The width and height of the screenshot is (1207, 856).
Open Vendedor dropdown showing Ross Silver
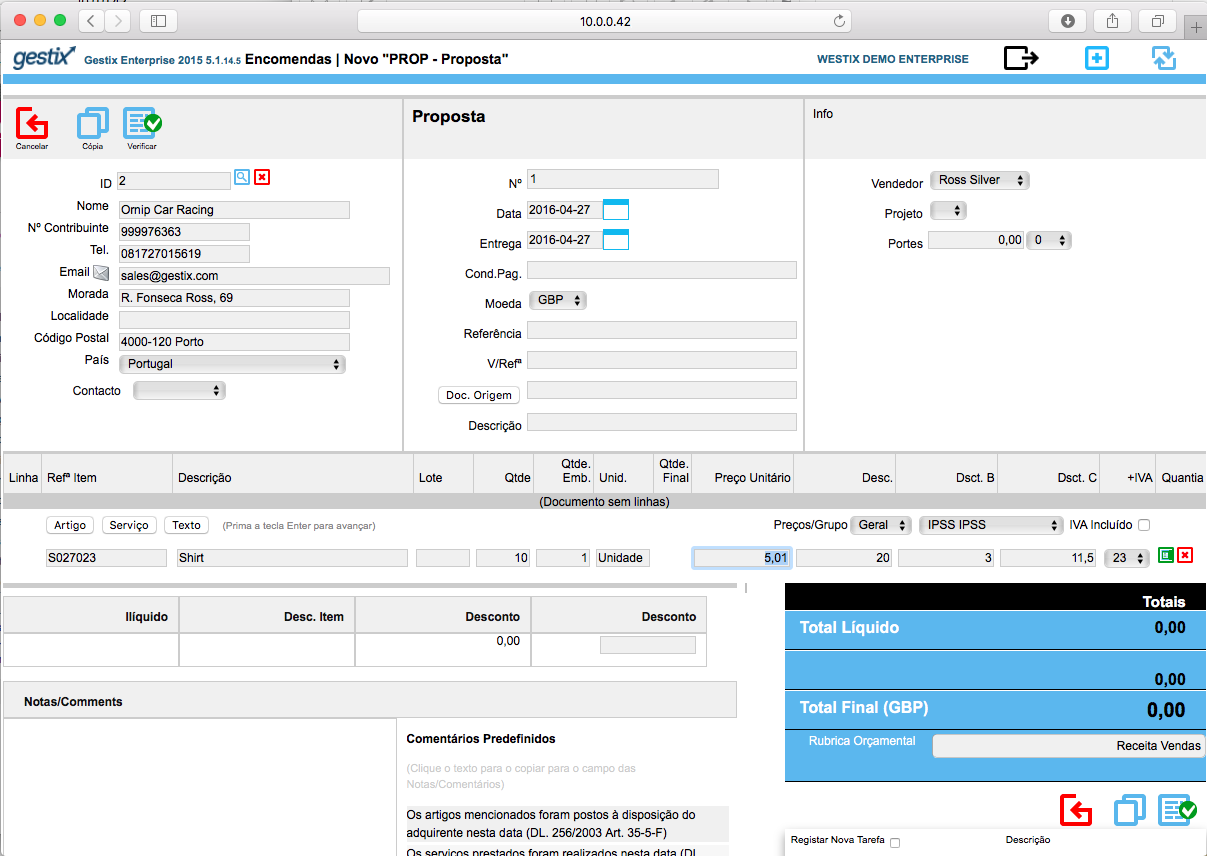click(x=980, y=180)
